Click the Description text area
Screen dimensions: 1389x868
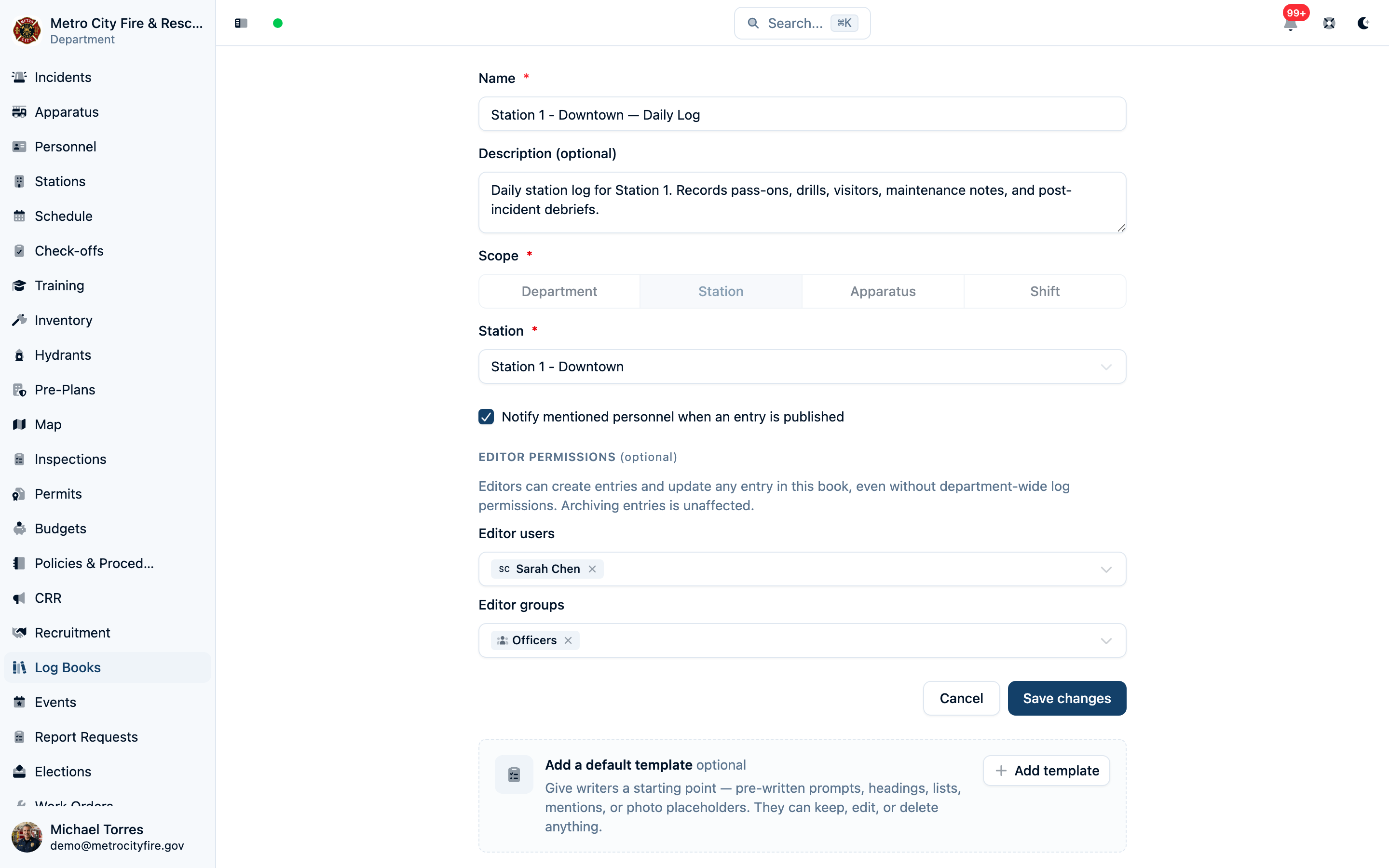[803, 203]
